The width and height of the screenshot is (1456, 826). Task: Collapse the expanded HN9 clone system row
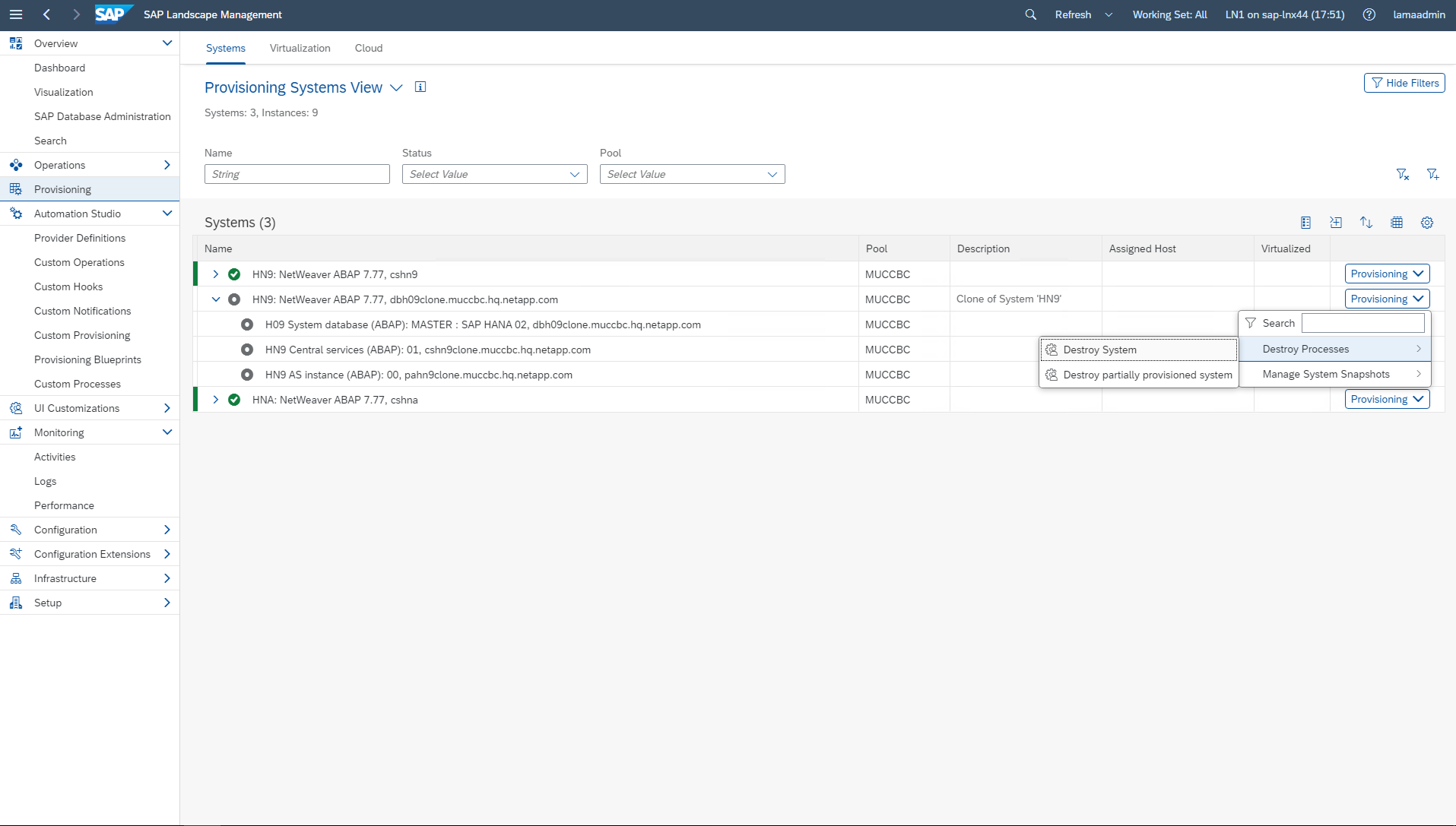coord(216,299)
